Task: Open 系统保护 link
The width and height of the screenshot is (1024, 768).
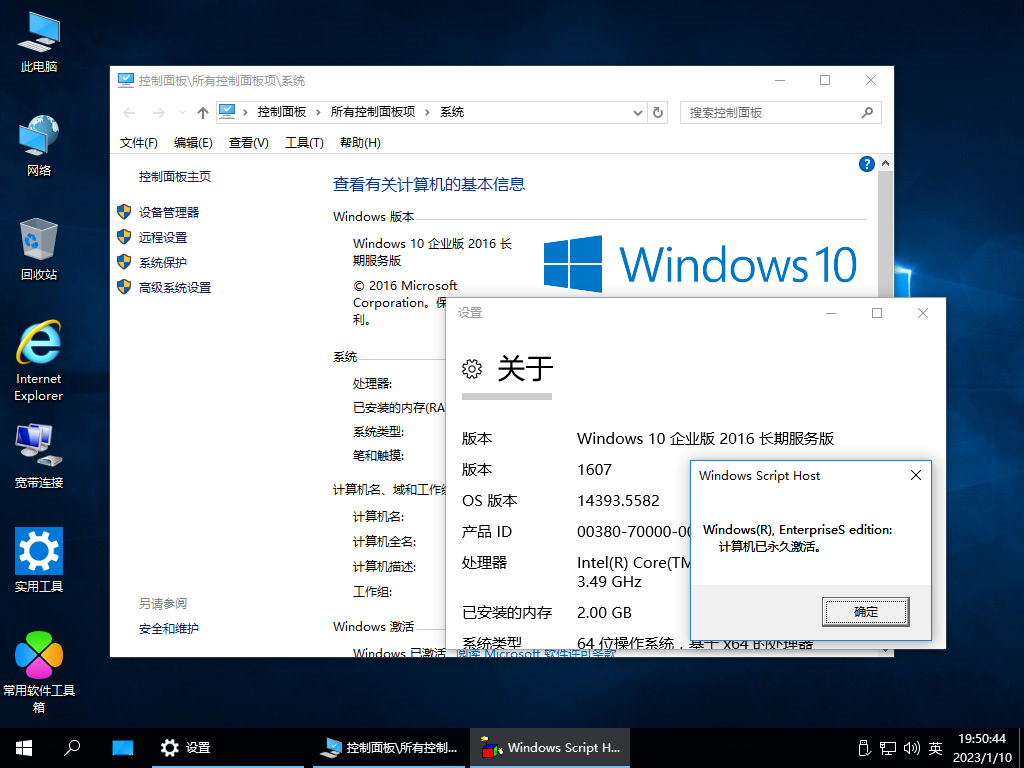Action: 163,263
